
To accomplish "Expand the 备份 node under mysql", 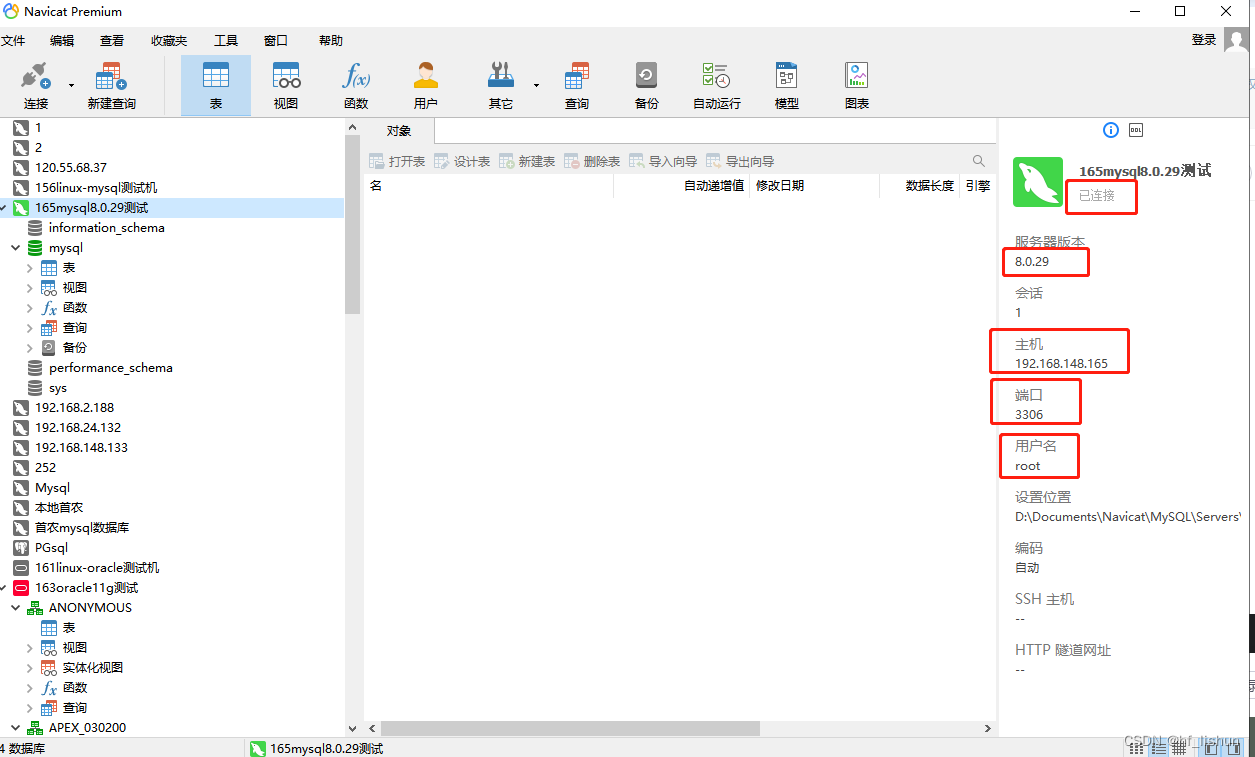I will 30,348.
